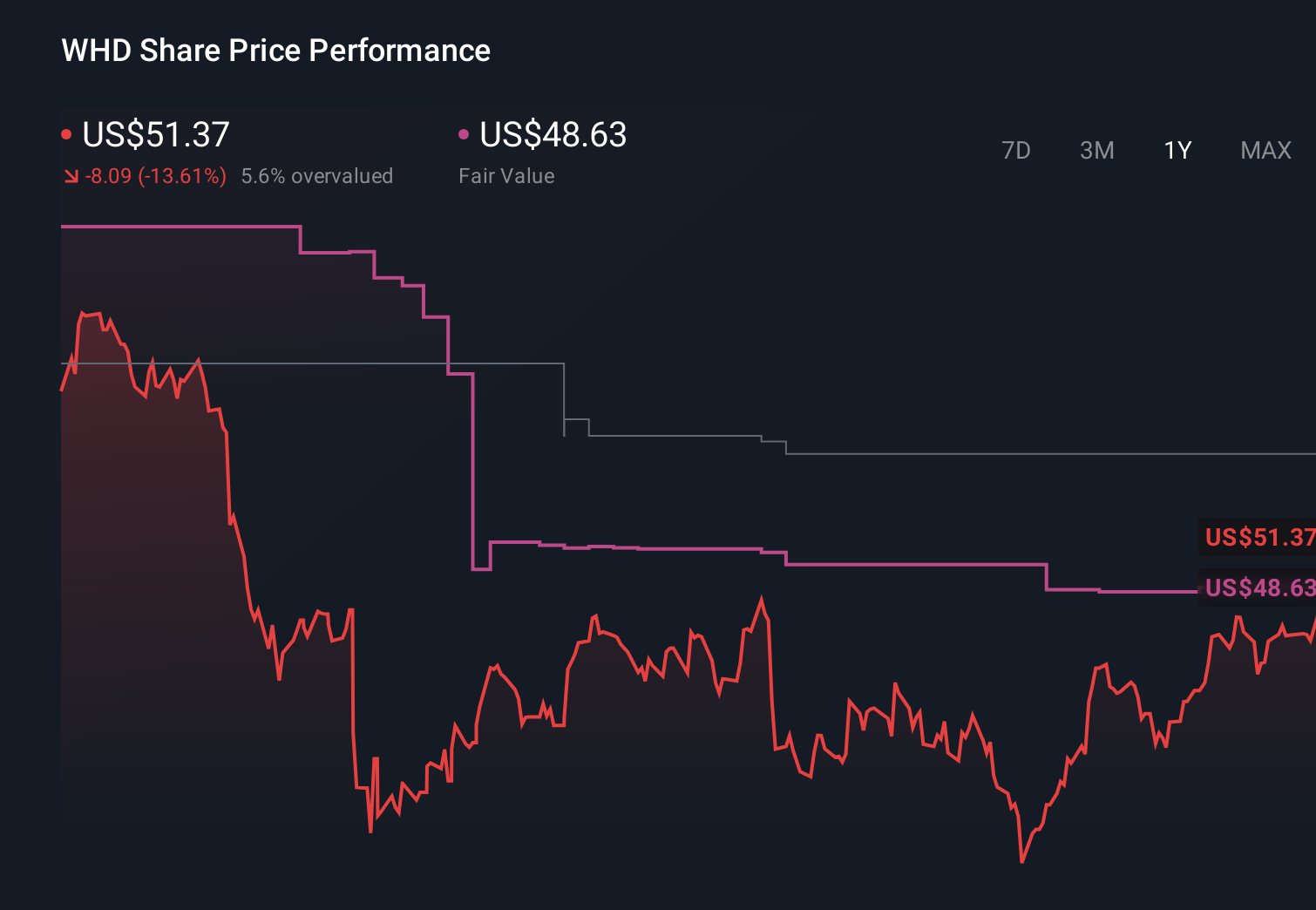Switch to the 3M time range
This screenshot has height=910, width=1316.
click(x=1096, y=151)
